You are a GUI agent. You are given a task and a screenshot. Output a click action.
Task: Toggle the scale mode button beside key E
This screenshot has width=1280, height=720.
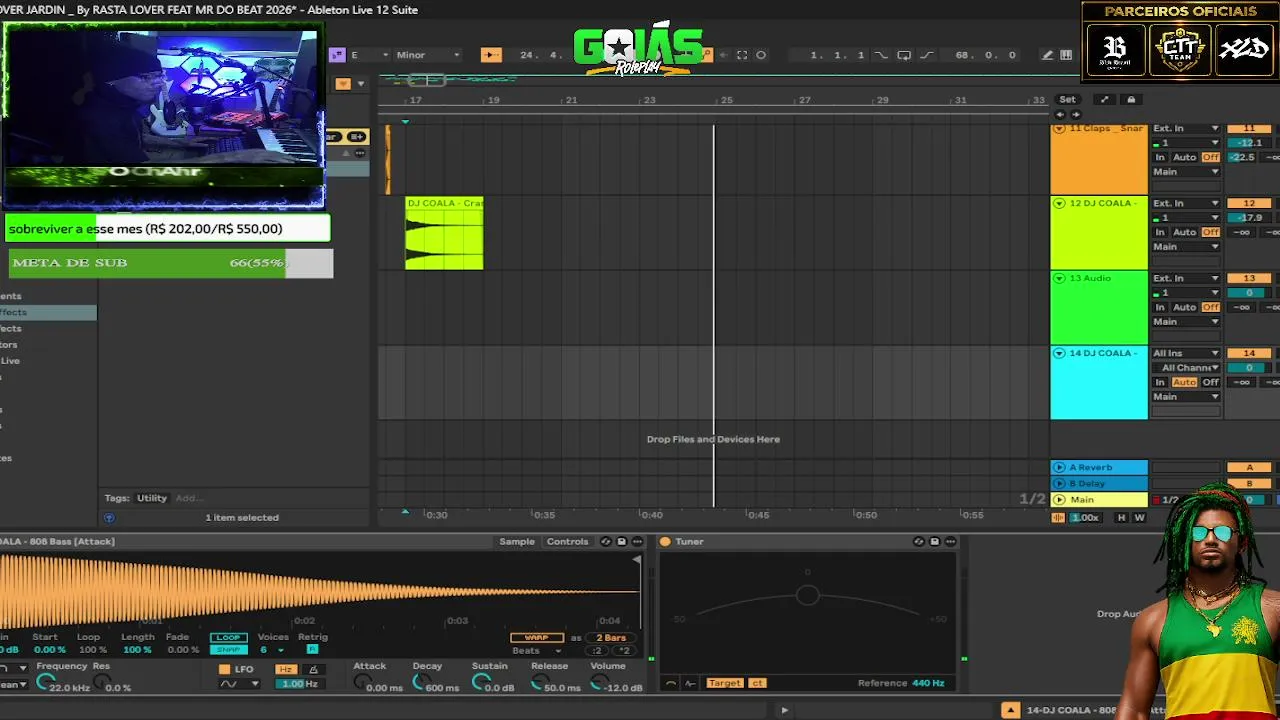(x=337, y=55)
